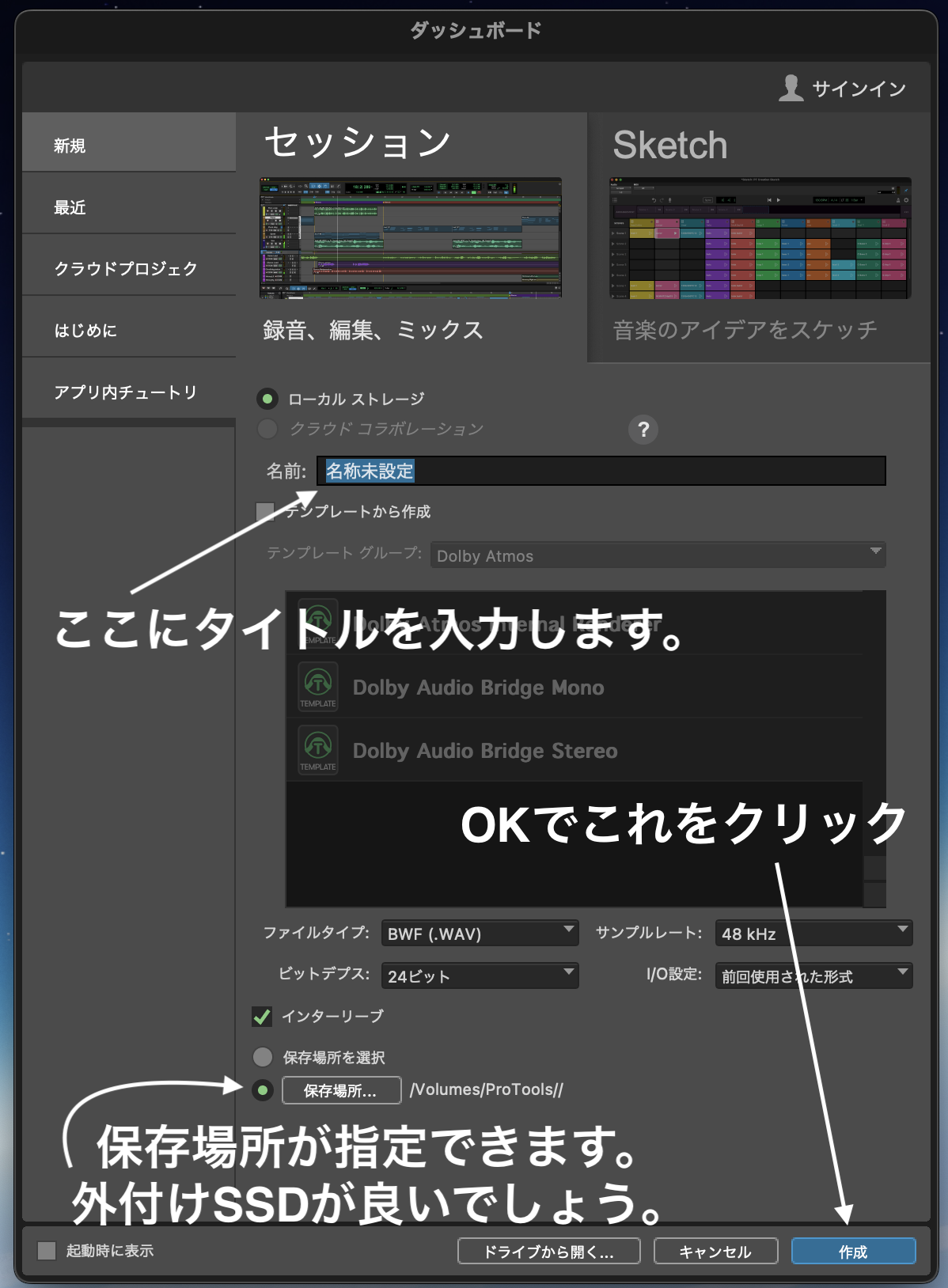Screen dimensions: 948x1288
Task: Select the セッション session thumbnail
Action: click(411, 238)
